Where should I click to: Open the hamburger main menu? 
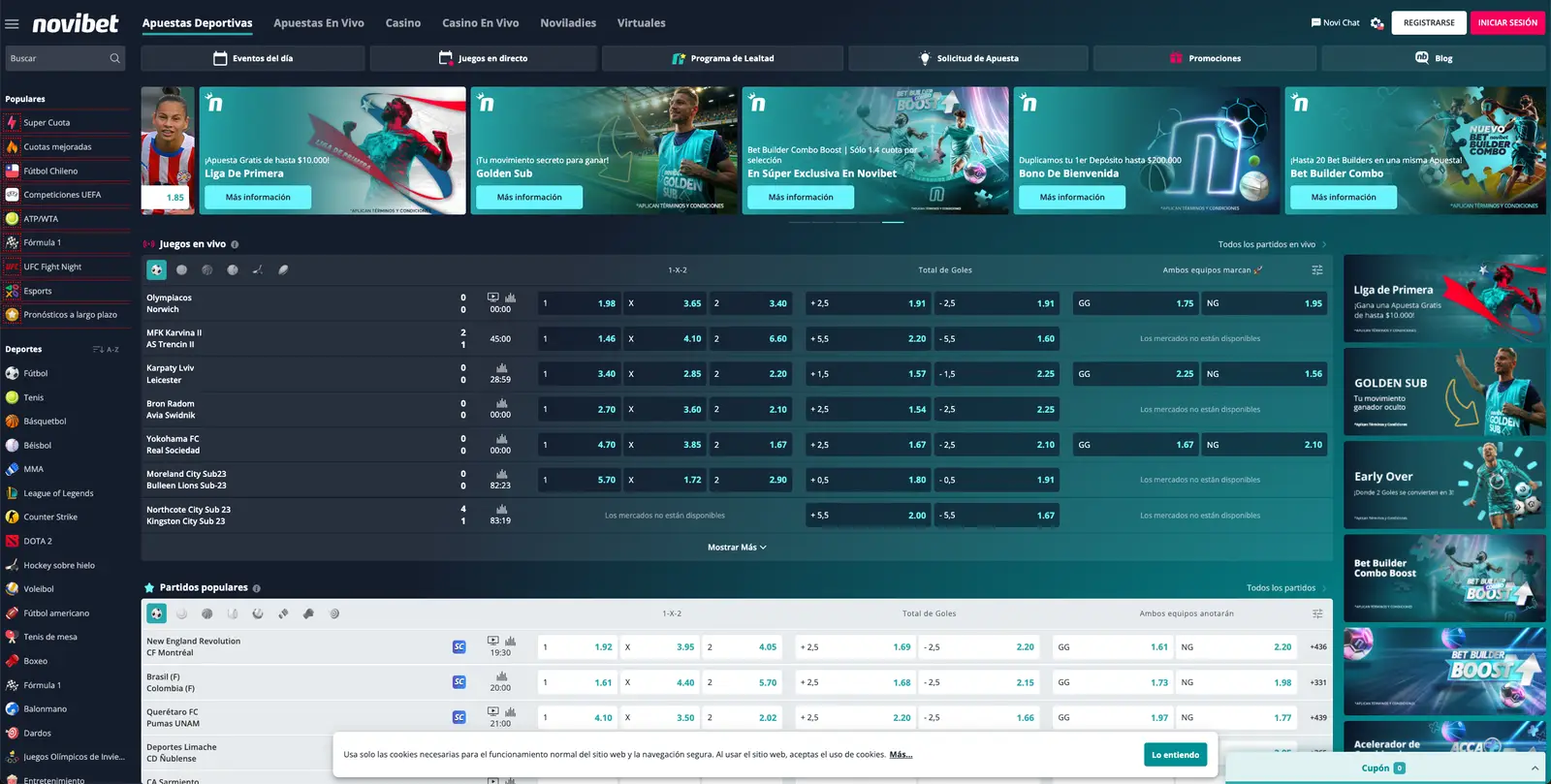pyautogui.click(x=12, y=23)
